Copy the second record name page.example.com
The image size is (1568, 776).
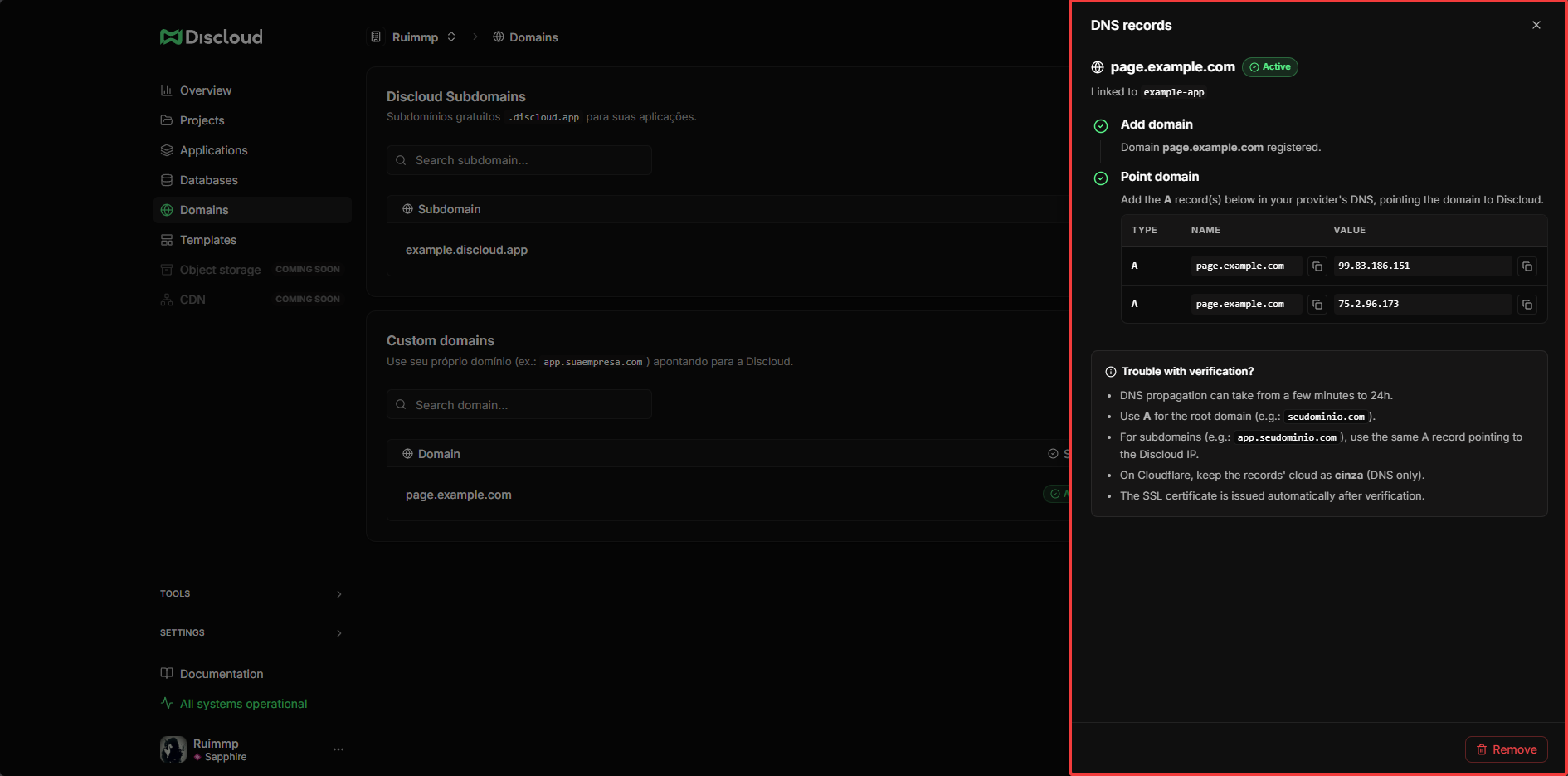tap(1317, 305)
